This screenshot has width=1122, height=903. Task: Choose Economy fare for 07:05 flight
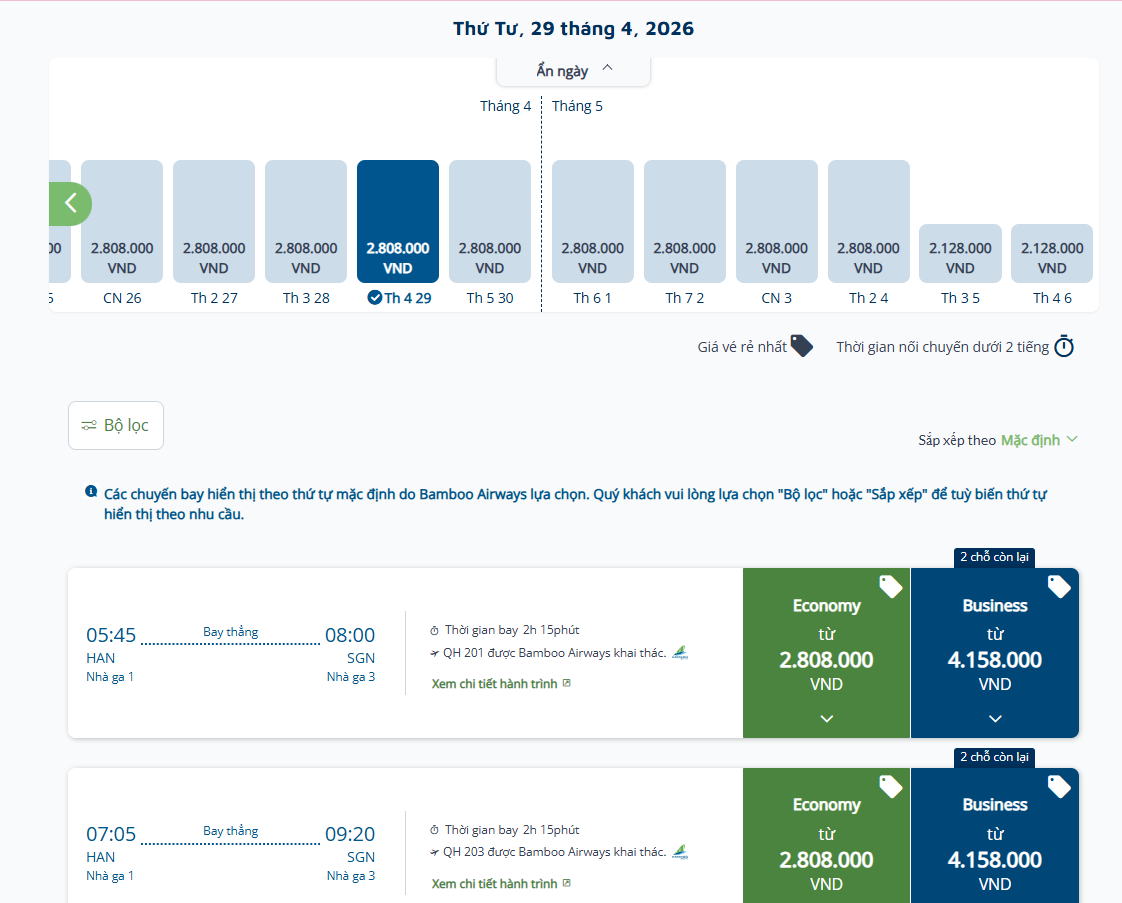(826, 840)
